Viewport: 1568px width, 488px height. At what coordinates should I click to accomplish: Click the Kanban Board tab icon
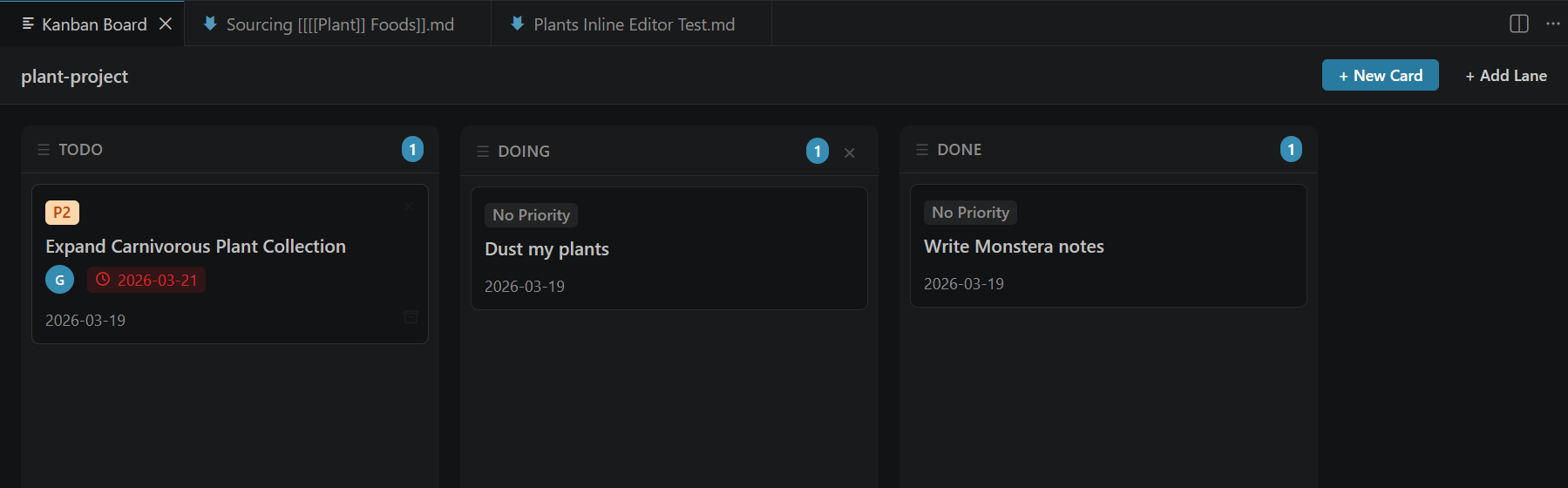pos(28,24)
